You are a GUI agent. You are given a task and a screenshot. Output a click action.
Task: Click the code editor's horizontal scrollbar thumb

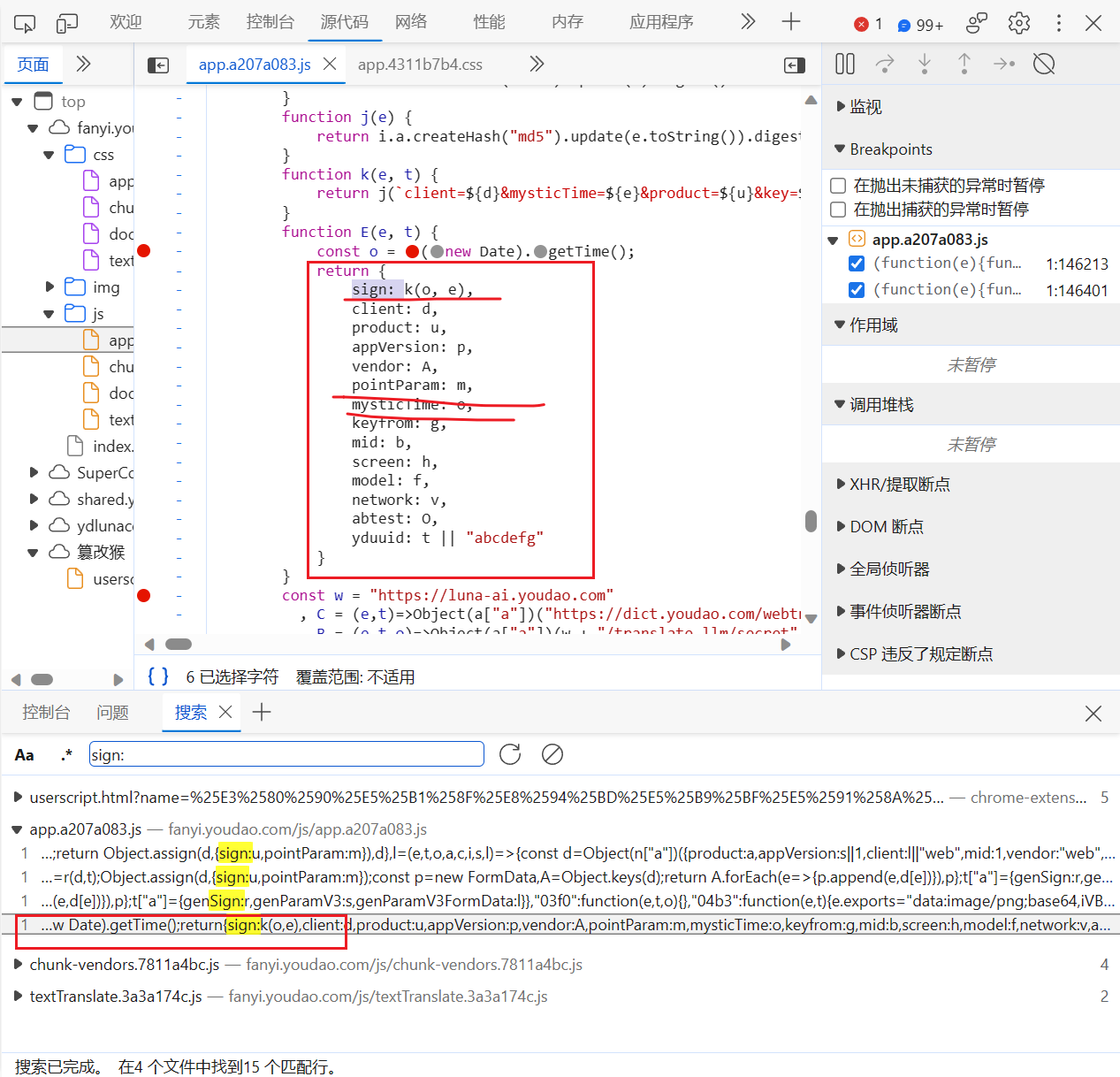pos(179,645)
